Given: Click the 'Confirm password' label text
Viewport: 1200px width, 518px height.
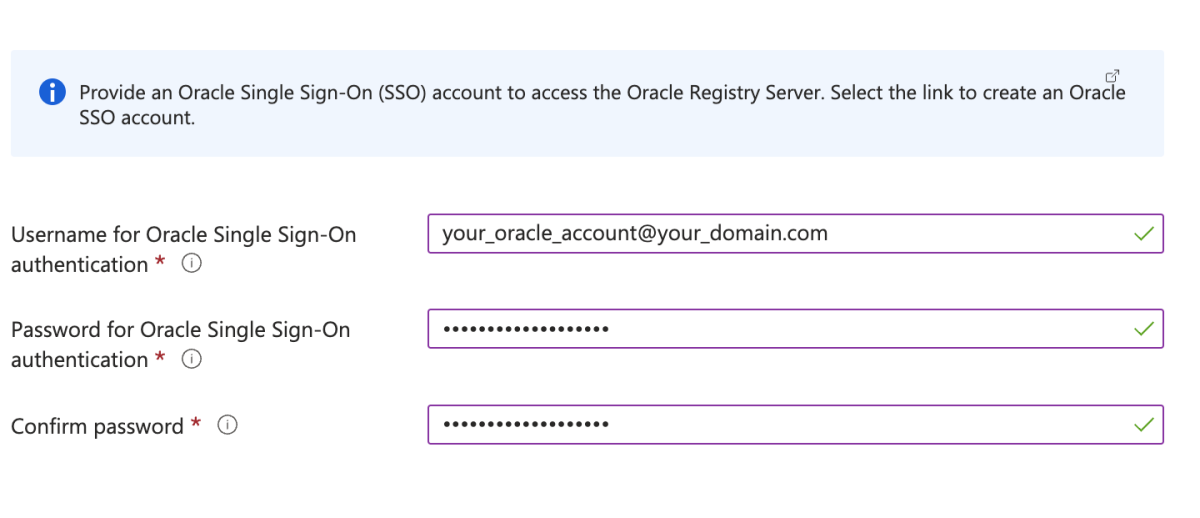Looking at the screenshot, I should pyautogui.click(x=97, y=427).
